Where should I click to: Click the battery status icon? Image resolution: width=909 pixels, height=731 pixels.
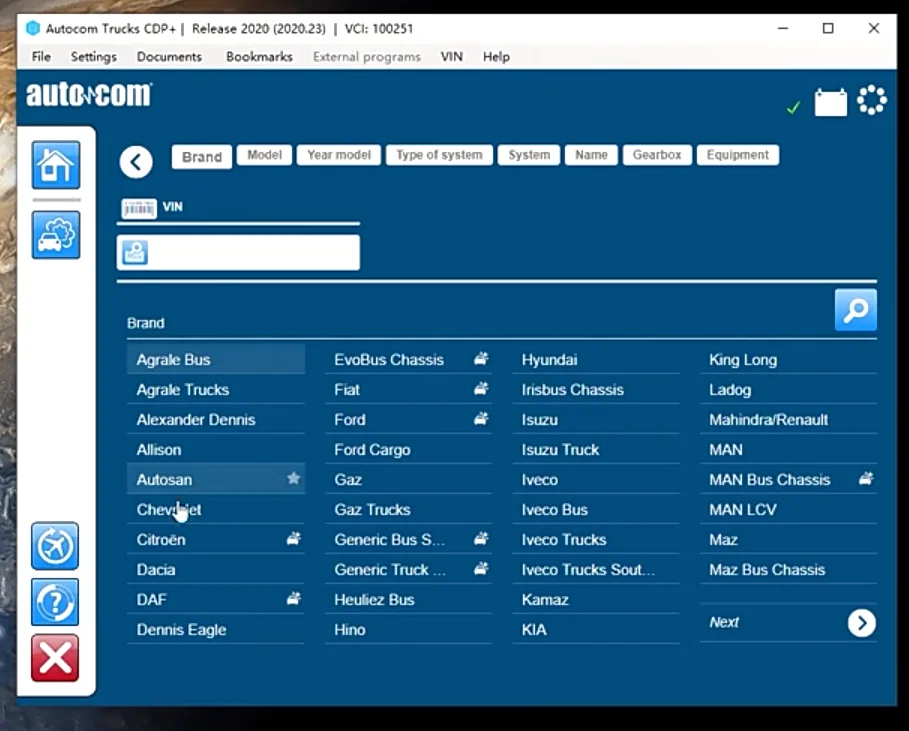[x=830, y=102]
